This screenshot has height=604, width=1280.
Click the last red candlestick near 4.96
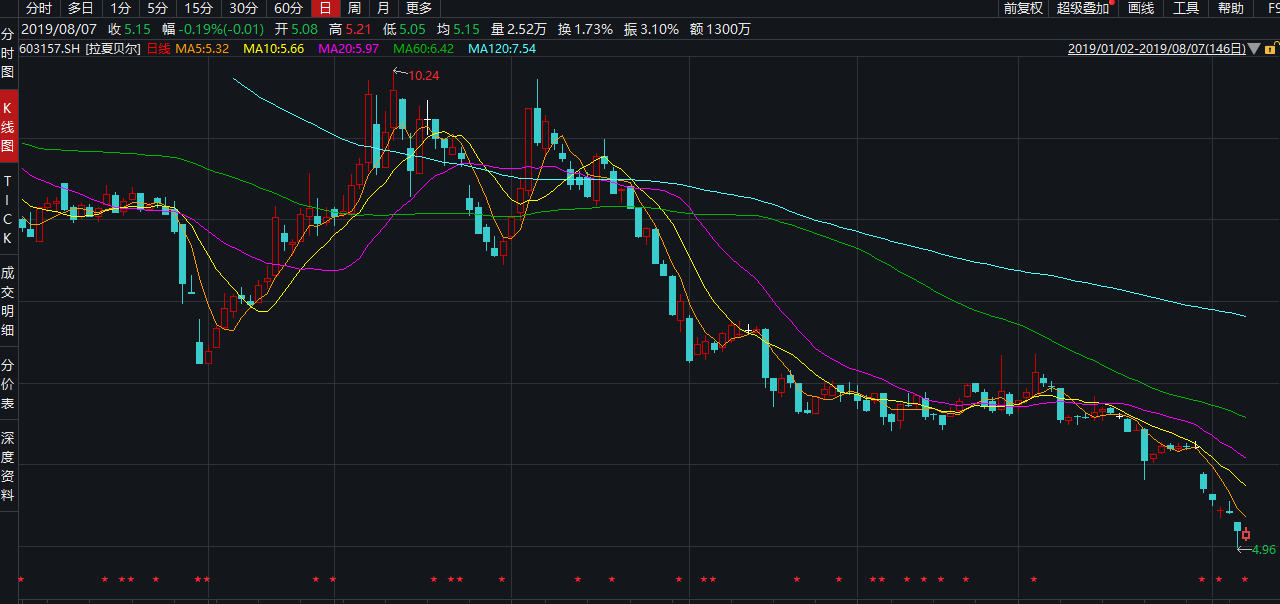1246,535
